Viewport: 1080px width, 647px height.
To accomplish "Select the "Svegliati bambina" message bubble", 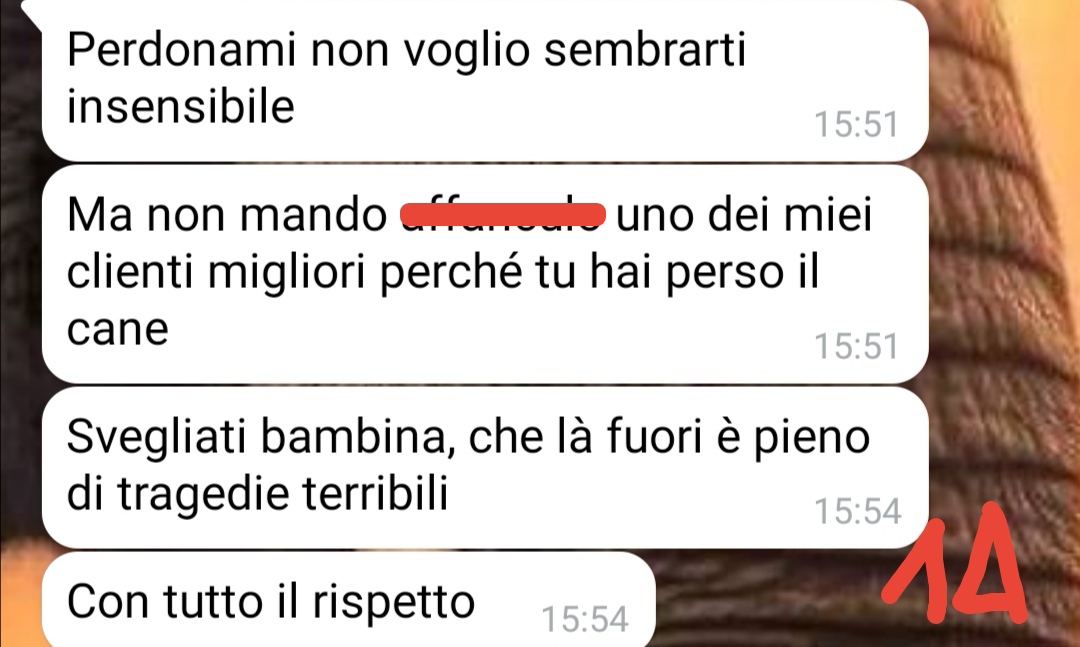I will [485, 467].
